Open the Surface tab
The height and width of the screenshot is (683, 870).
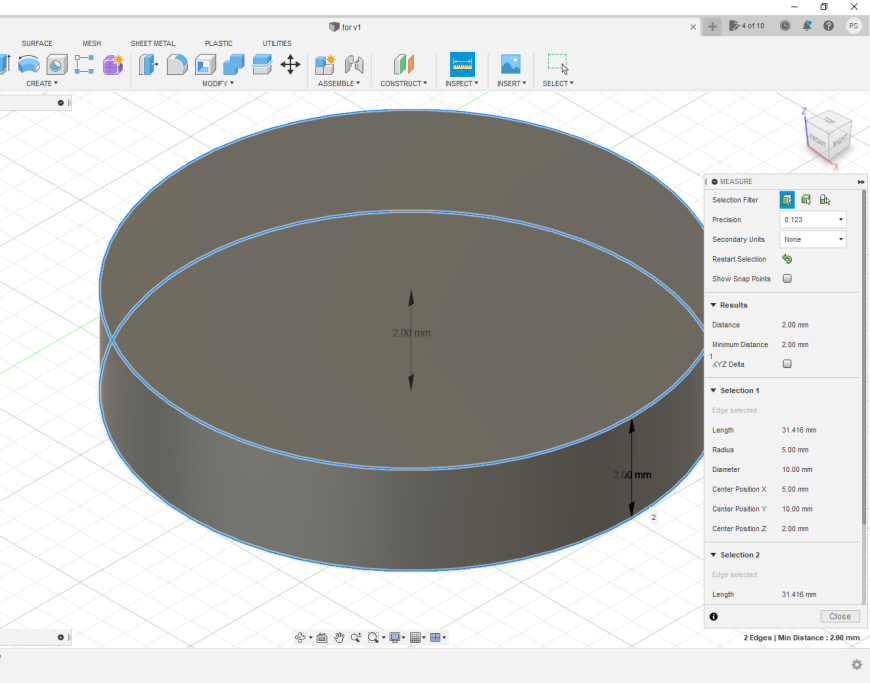tap(37, 43)
